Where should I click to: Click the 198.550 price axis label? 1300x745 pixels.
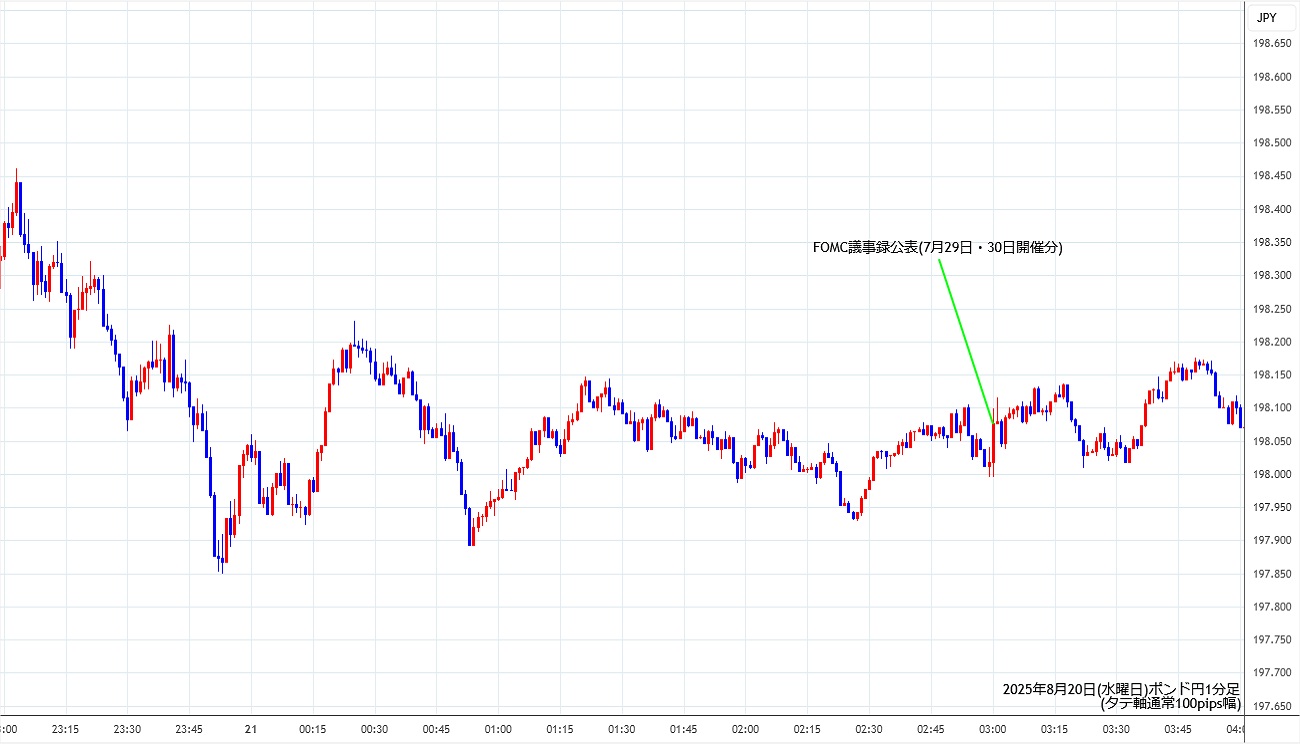pyautogui.click(x=1273, y=110)
